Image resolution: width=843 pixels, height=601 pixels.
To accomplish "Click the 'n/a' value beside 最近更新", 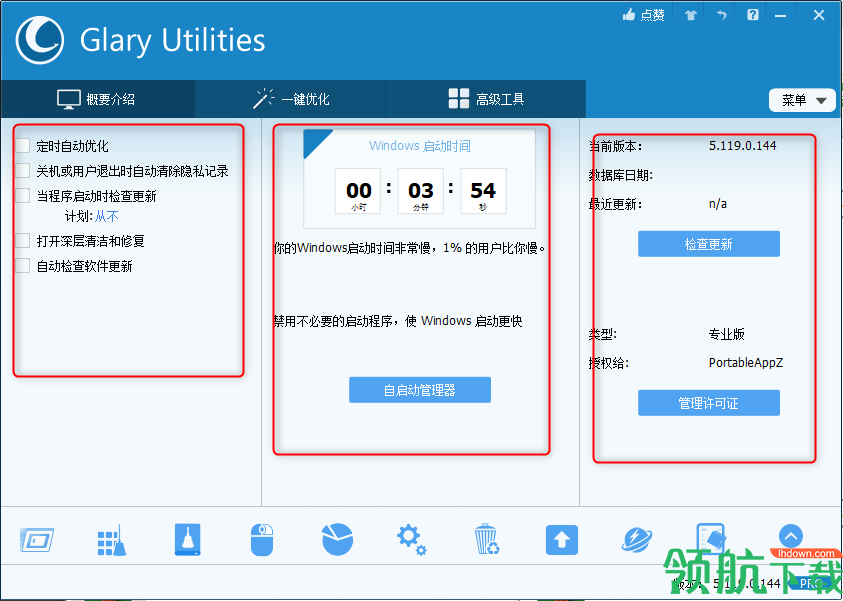I will point(718,204).
